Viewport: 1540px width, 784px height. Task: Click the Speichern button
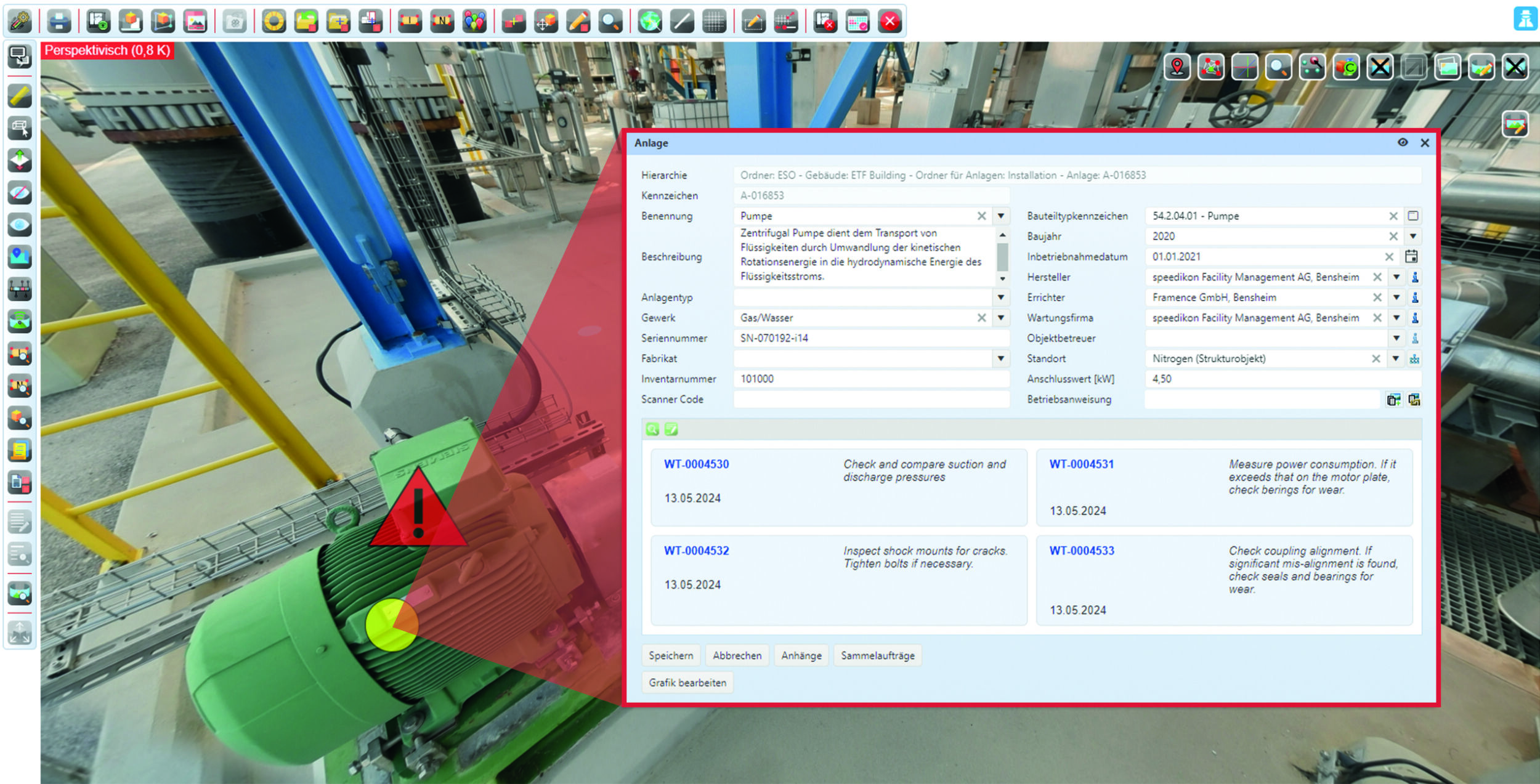click(670, 655)
